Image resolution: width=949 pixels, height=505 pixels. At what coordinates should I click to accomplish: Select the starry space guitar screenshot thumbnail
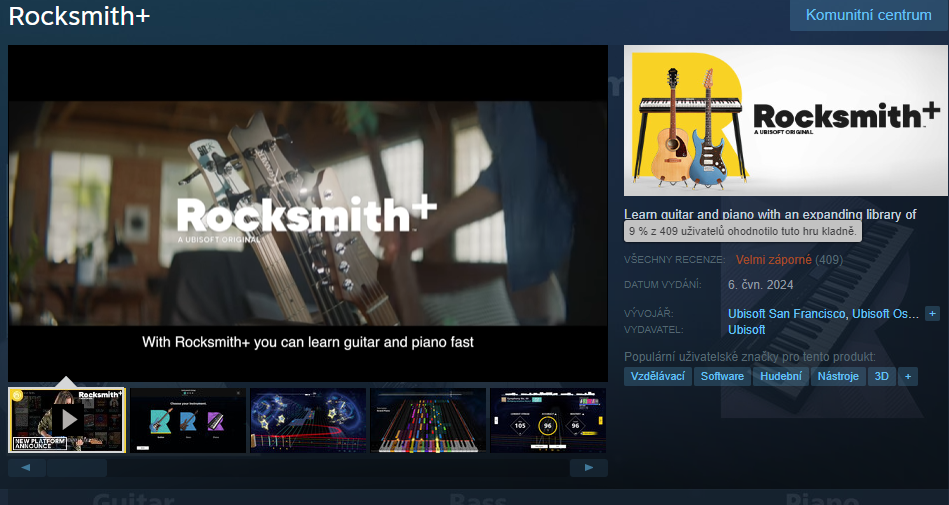pyautogui.click(x=307, y=420)
